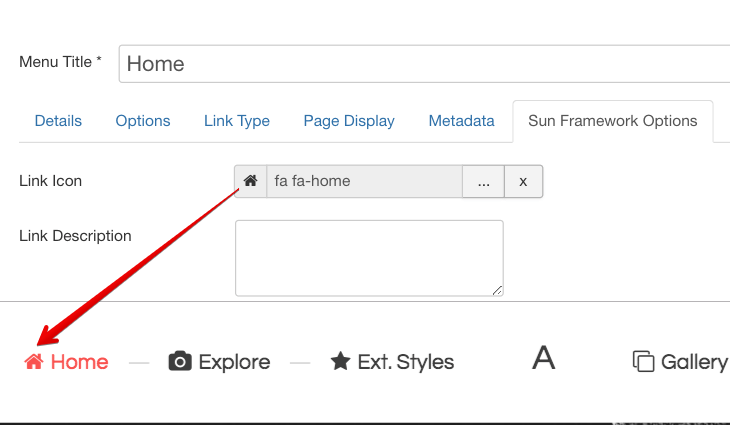This screenshot has width=730, height=425.
Task: Open the Metadata tab
Action: coord(461,121)
